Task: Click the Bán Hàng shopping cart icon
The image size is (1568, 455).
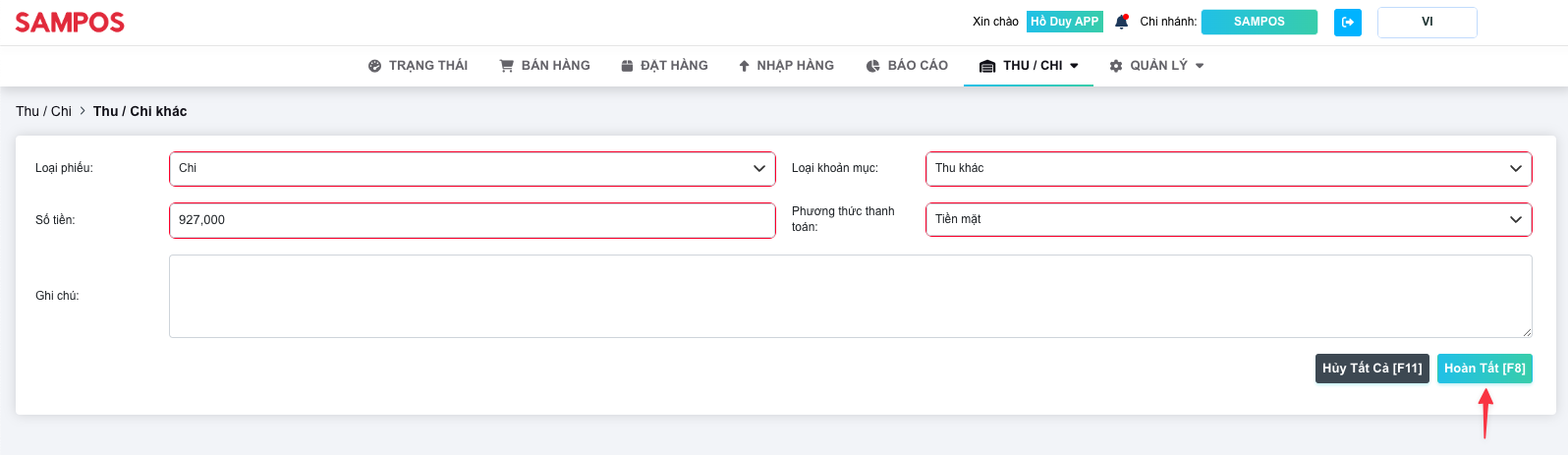Action: pyautogui.click(x=507, y=66)
